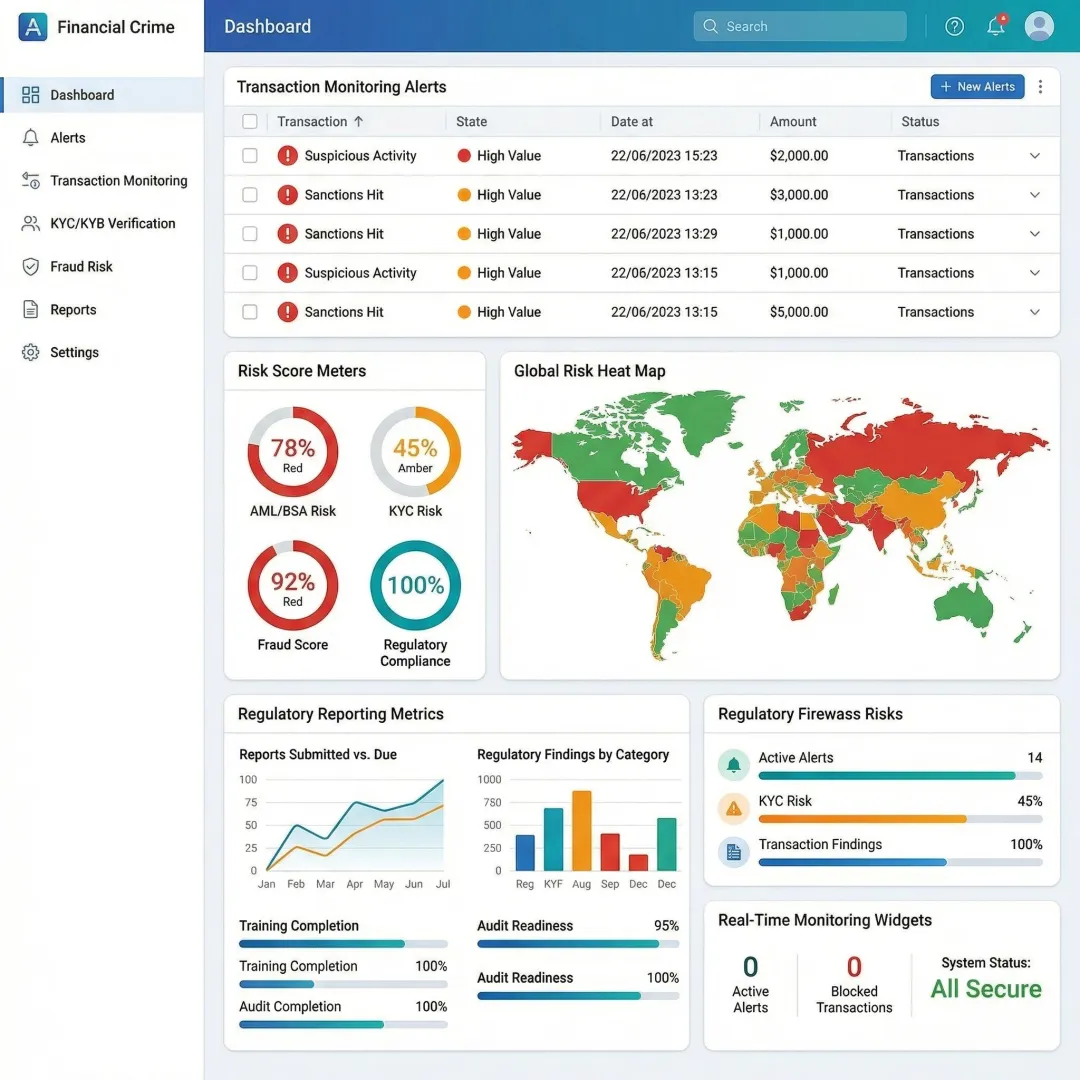Expand the $3,000.00 transaction row chevron

click(1035, 195)
